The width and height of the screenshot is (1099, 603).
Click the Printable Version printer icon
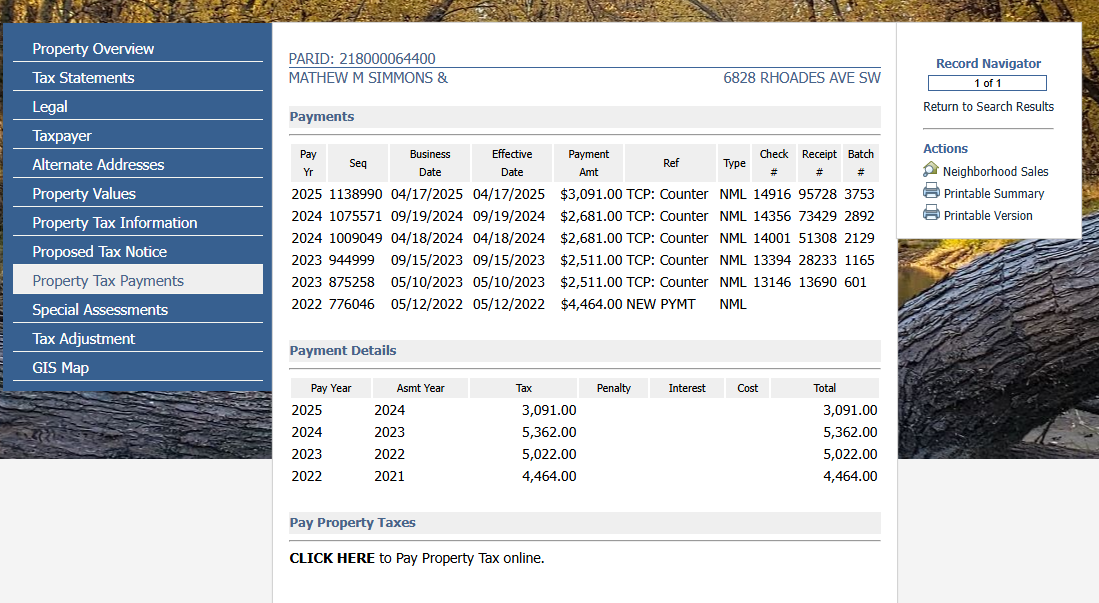tap(931, 214)
